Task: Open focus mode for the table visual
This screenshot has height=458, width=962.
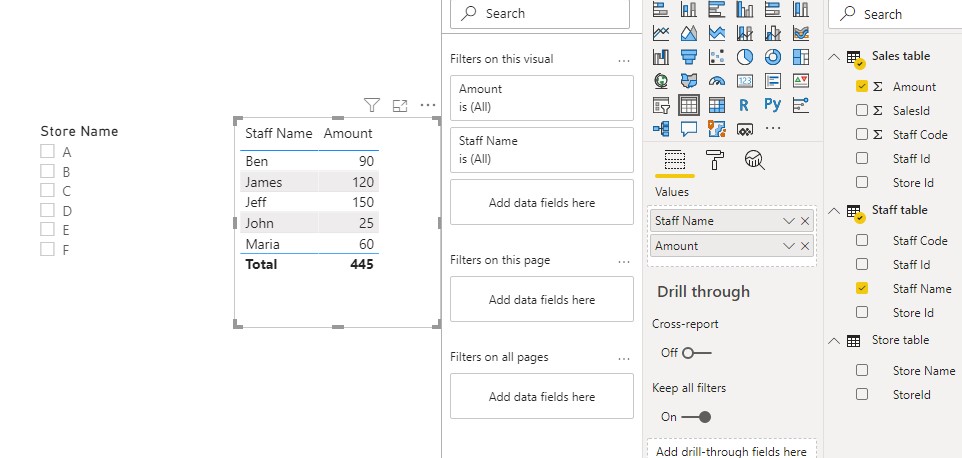Action: [x=400, y=105]
